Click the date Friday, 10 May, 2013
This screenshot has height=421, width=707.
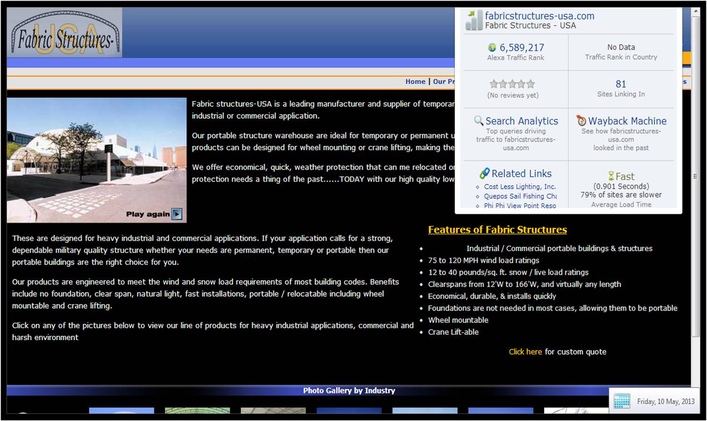pos(666,401)
